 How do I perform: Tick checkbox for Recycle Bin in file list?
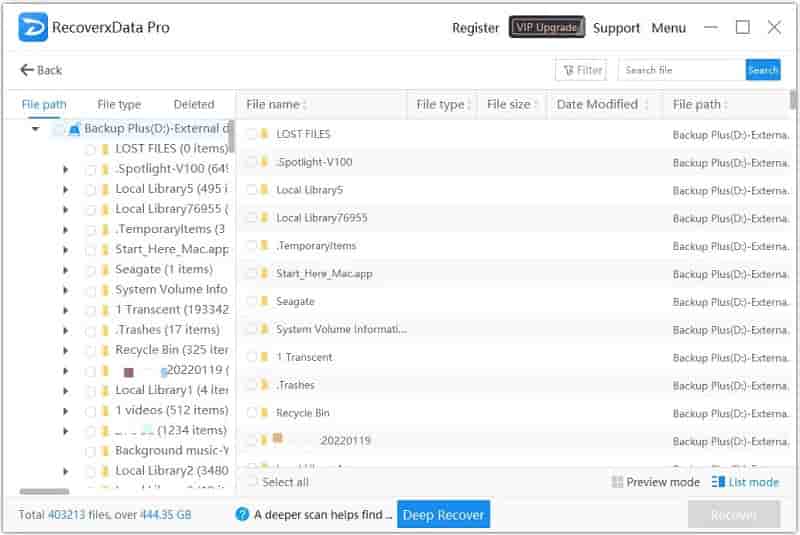pyautogui.click(x=252, y=413)
